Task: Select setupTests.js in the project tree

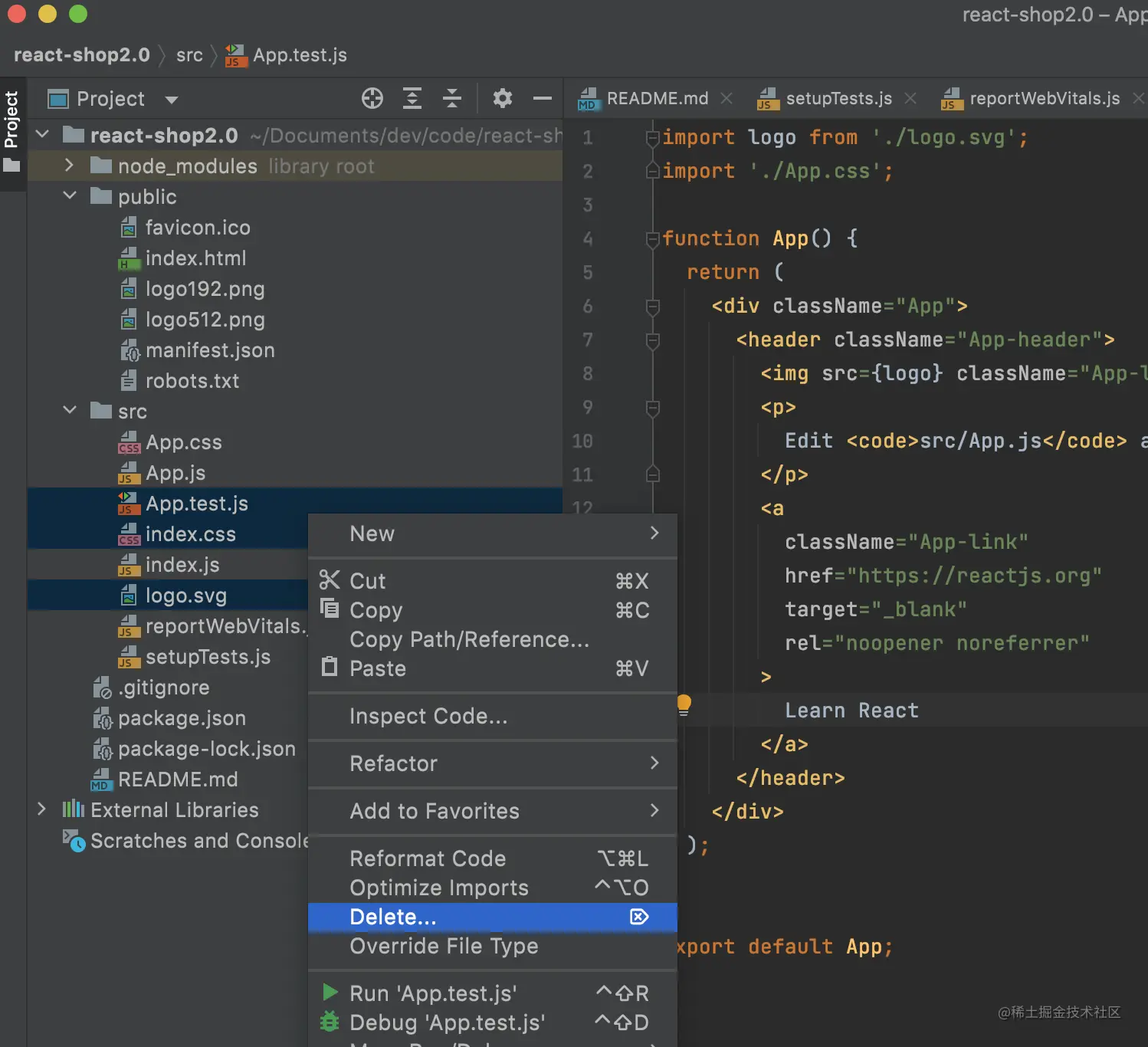Action: (208, 657)
